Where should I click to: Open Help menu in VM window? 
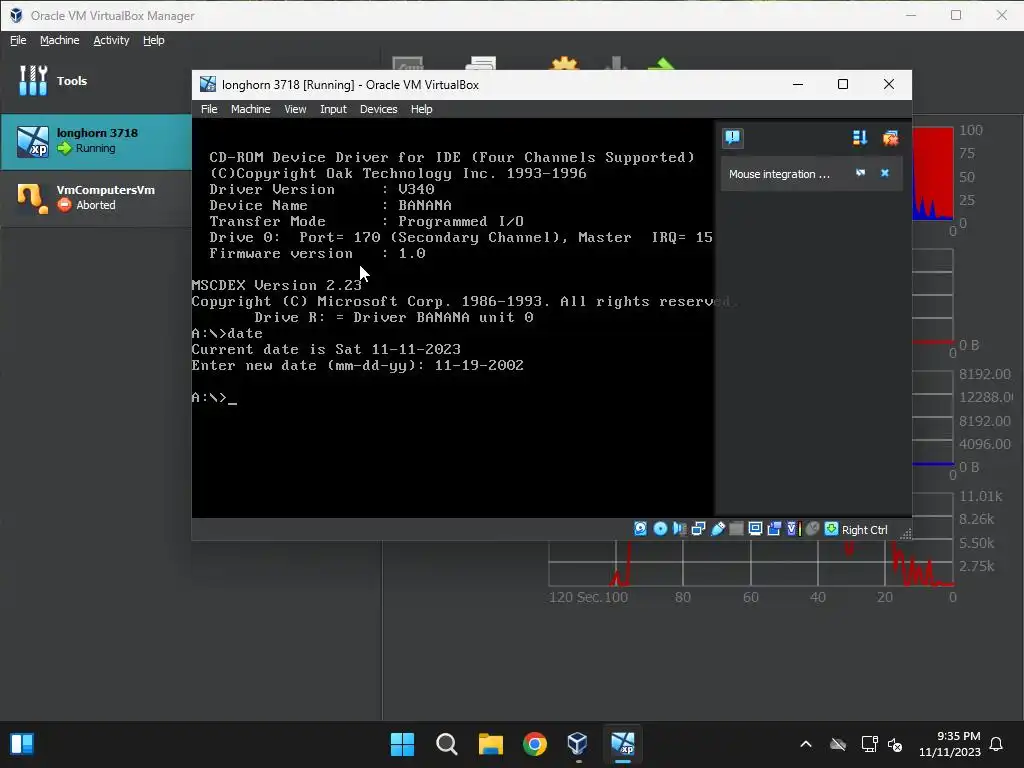421,109
